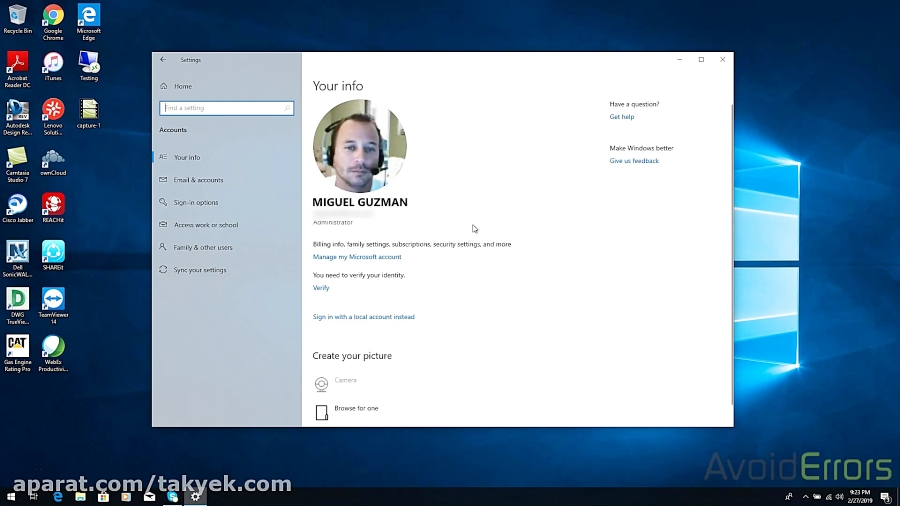This screenshot has height=506, width=900.
Task: Click the Verify identity link
Action: pyautogui.click(x=321, y=288)
